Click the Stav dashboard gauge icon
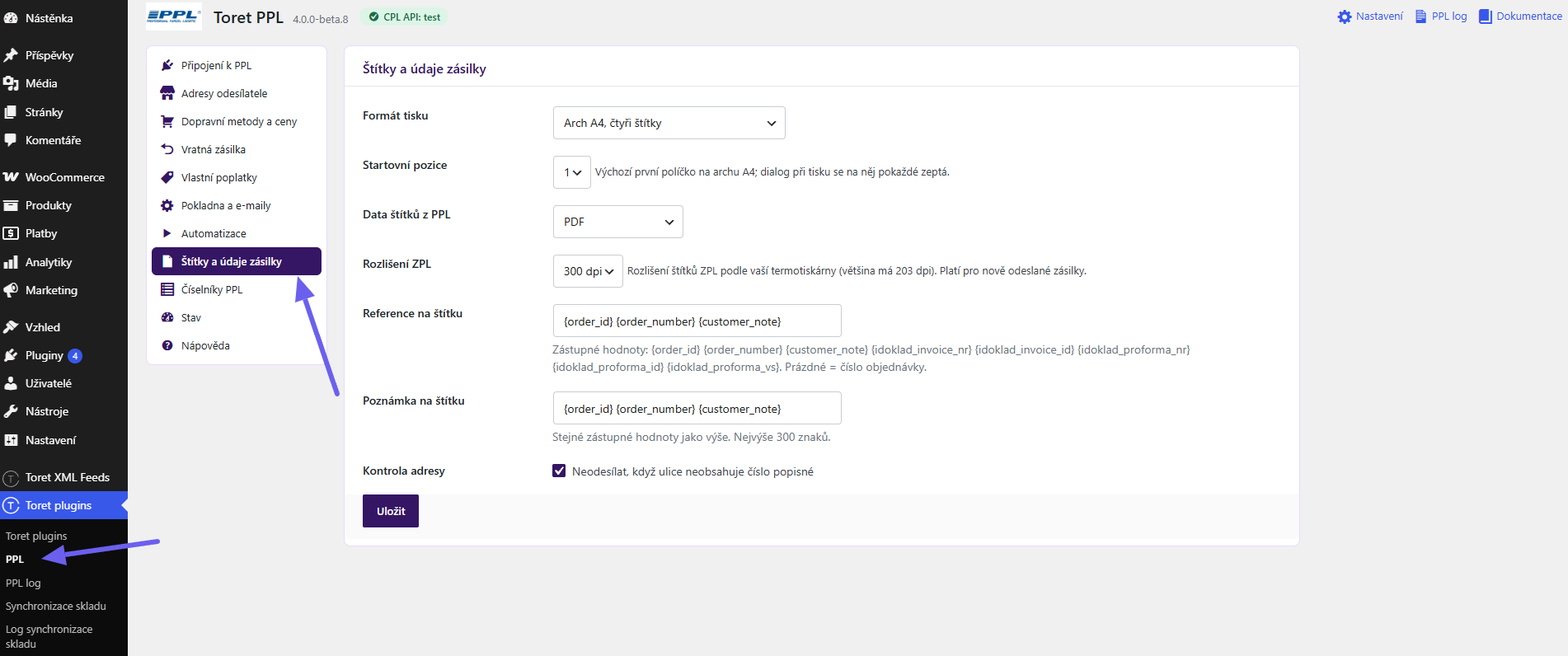 167,317
